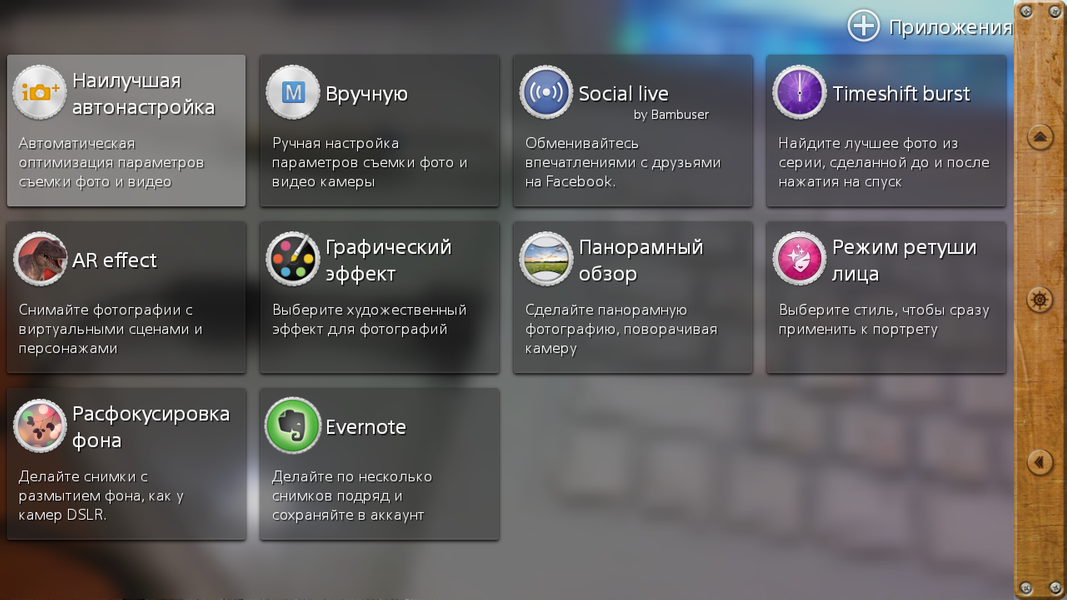Image resolution: width=1067 pixels, height=600 pixels.
Task: Select the Режим ретуши лица title
Action: point(904,261)
